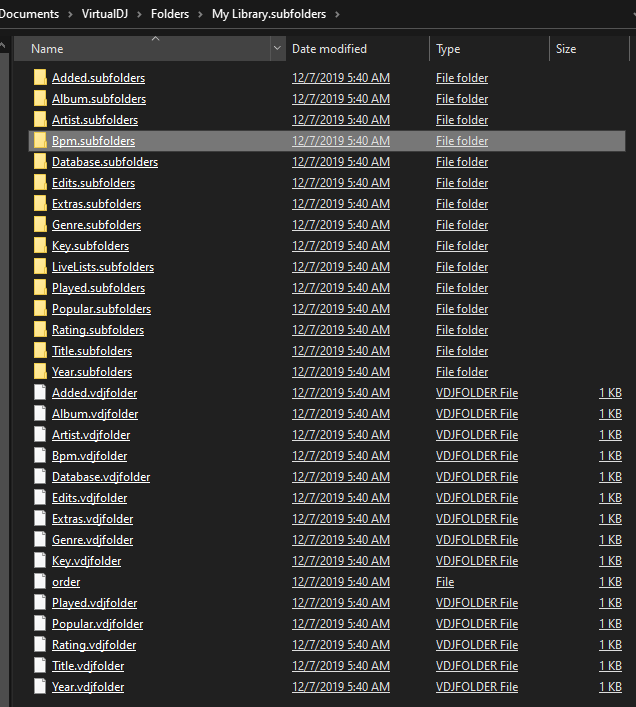
Task: Click 1 KB size of order file
Action: click(610, 582)
